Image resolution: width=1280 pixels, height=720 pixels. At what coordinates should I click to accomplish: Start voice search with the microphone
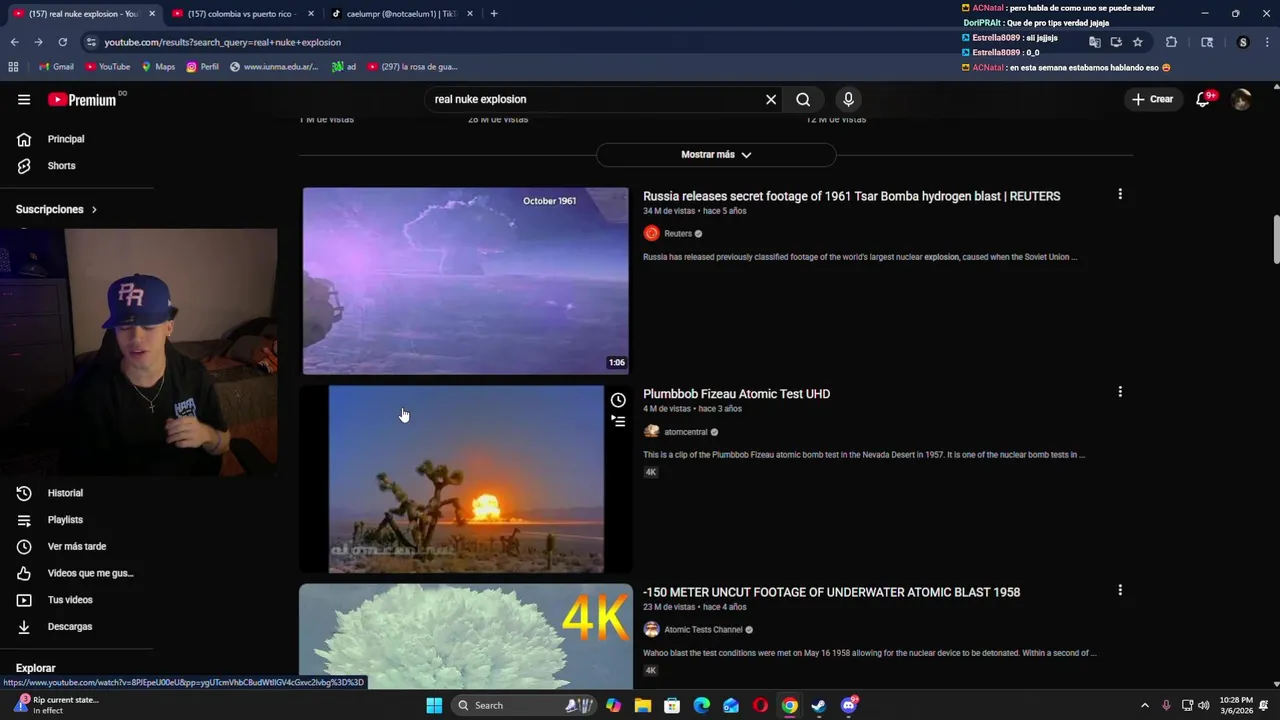point(848,99)
